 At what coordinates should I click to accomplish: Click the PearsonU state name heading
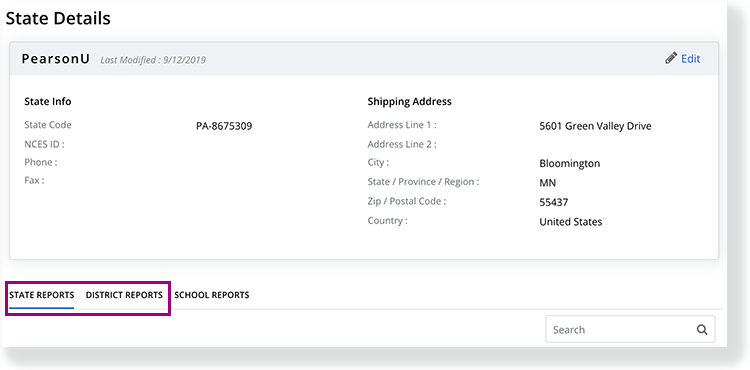55,59
